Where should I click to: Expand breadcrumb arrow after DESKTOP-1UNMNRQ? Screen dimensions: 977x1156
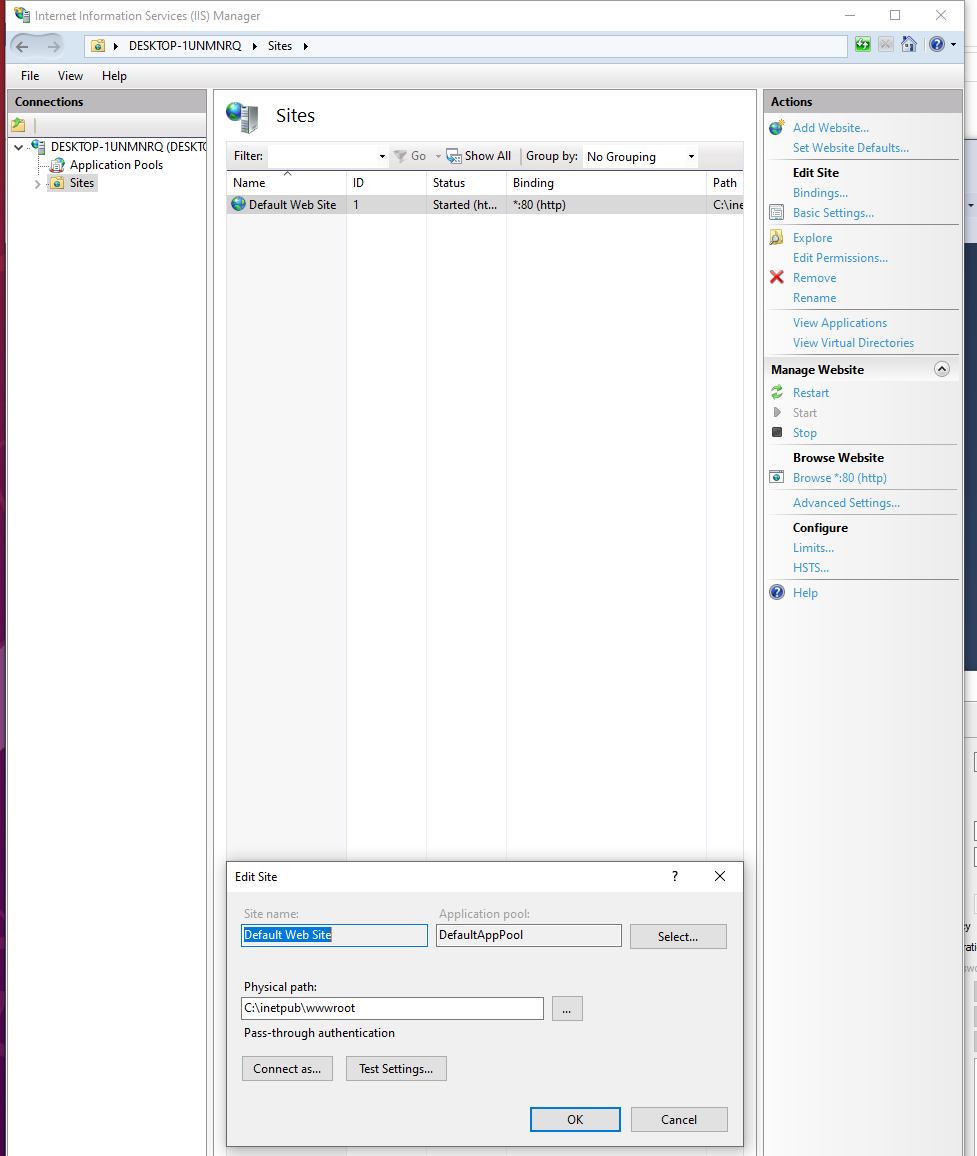click(254, 46)
